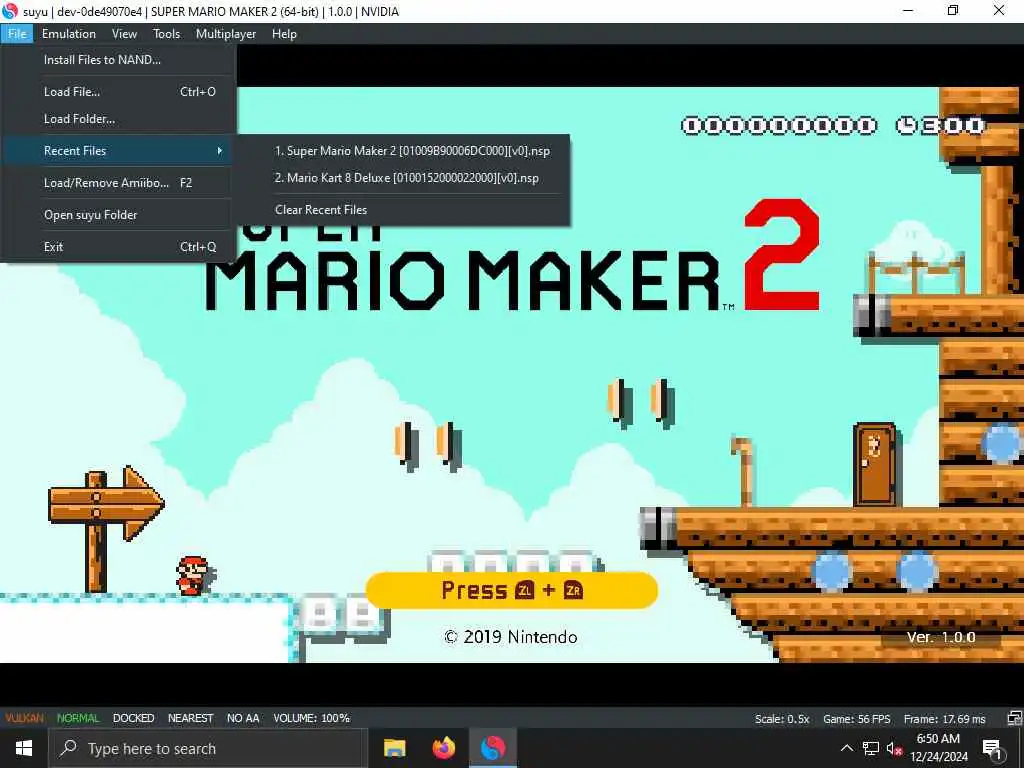The width and height of the screenshot is (1024, 768).
Task: Select Load File menu entry
Action: [x=118, y=92]
